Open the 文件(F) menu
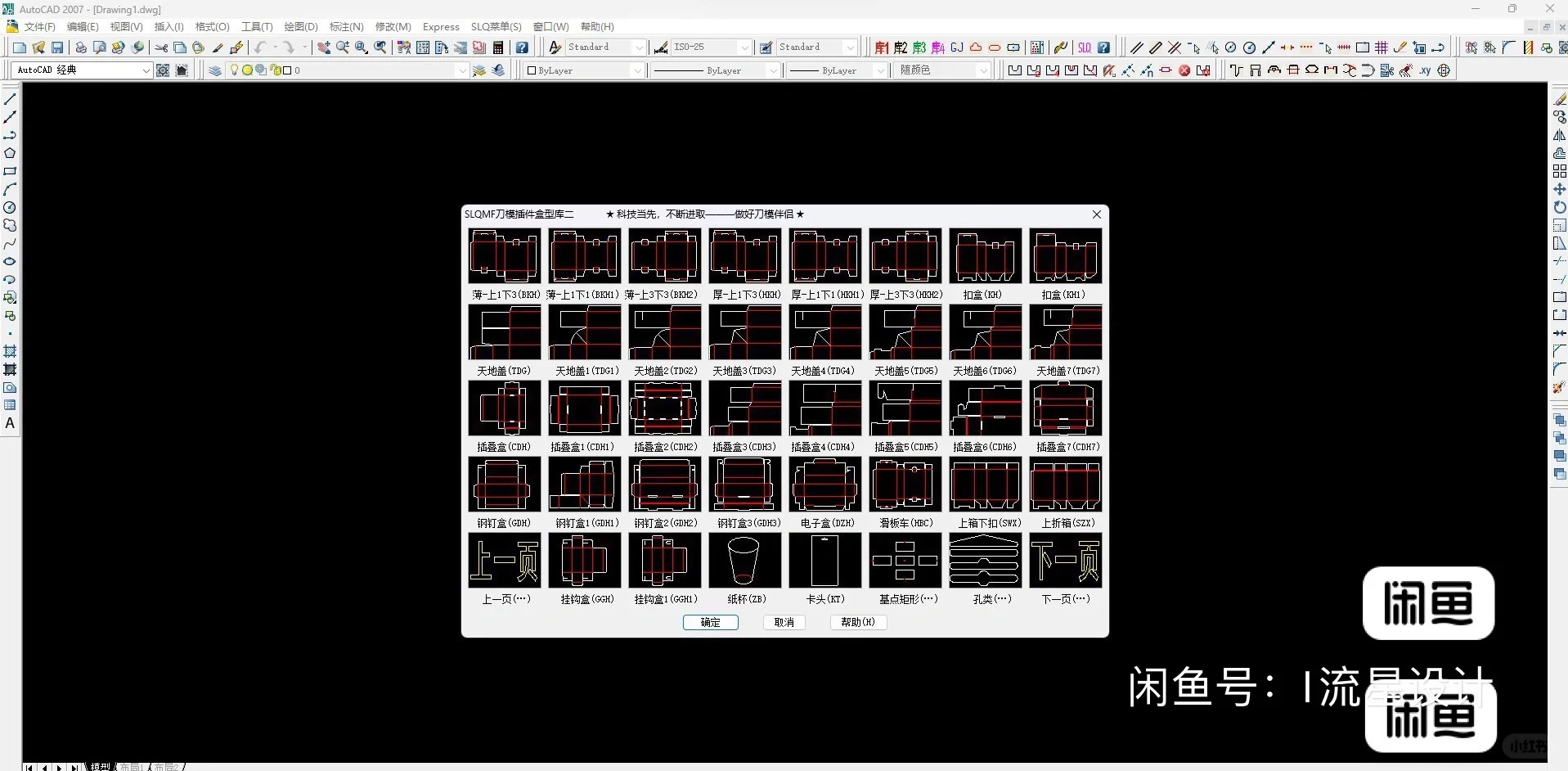 pos(39,27)
